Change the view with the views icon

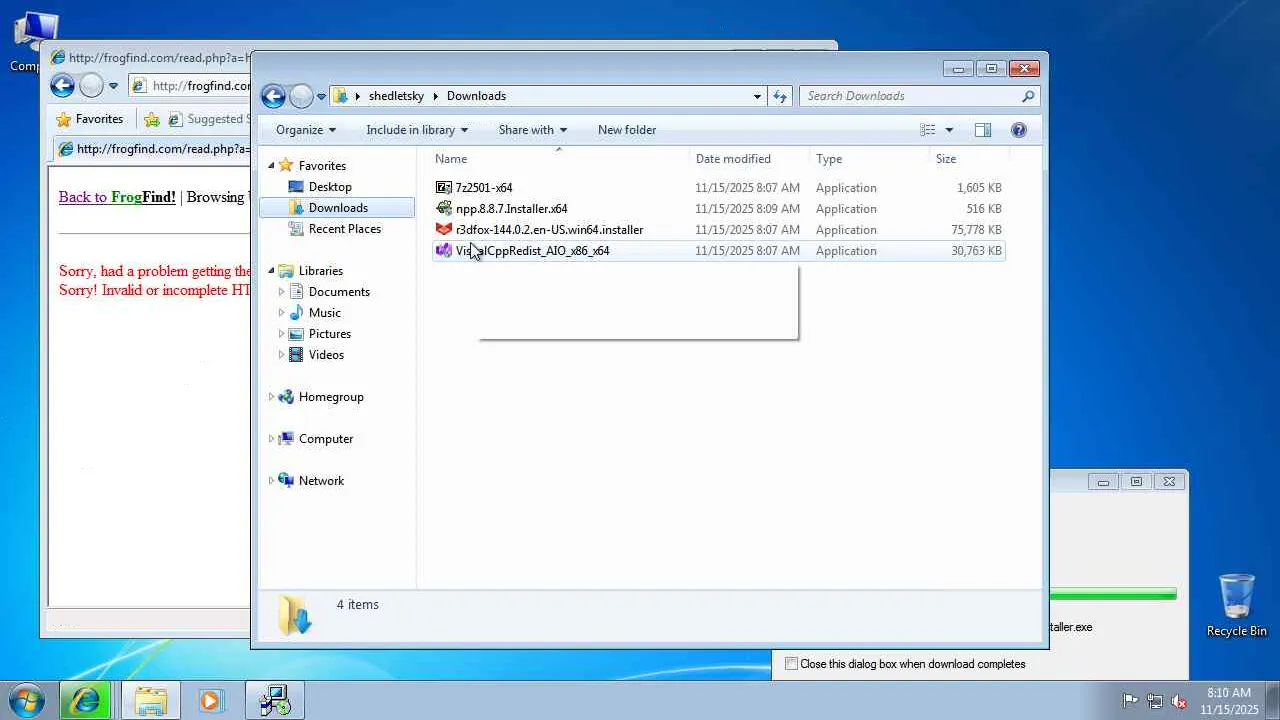point(928,130)
